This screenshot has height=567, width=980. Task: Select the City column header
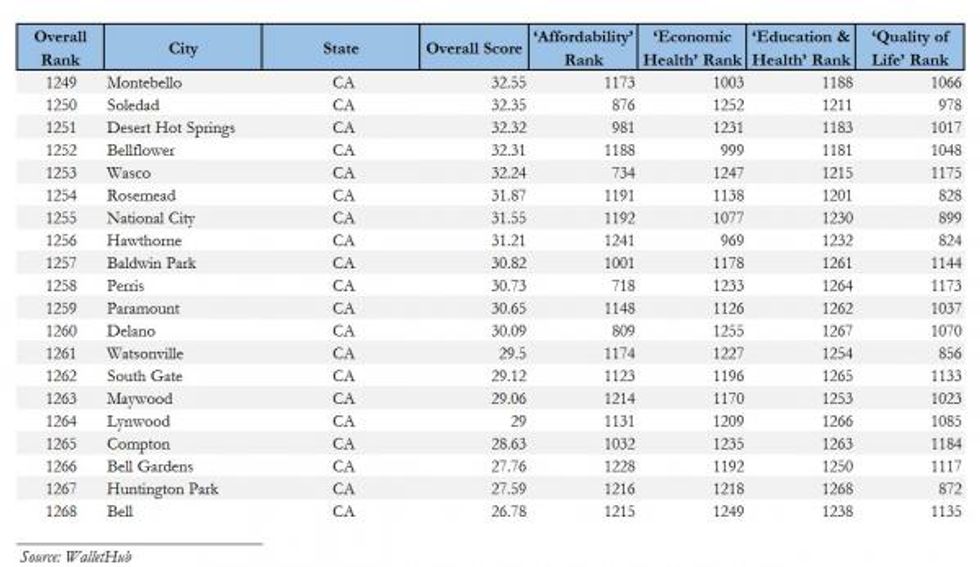[x=183, y=48]
